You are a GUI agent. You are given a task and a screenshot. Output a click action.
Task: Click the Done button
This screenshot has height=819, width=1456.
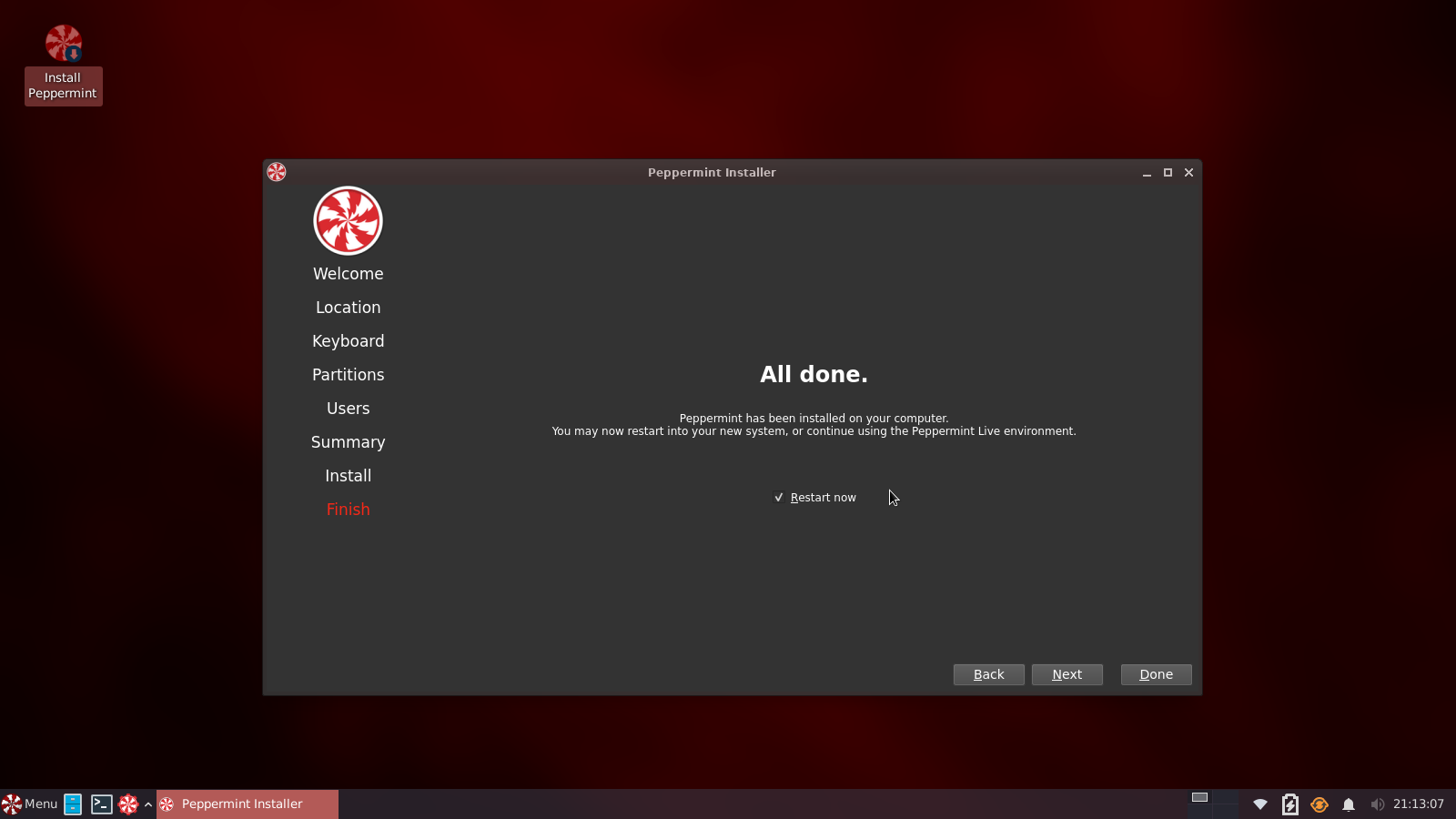1155,674
